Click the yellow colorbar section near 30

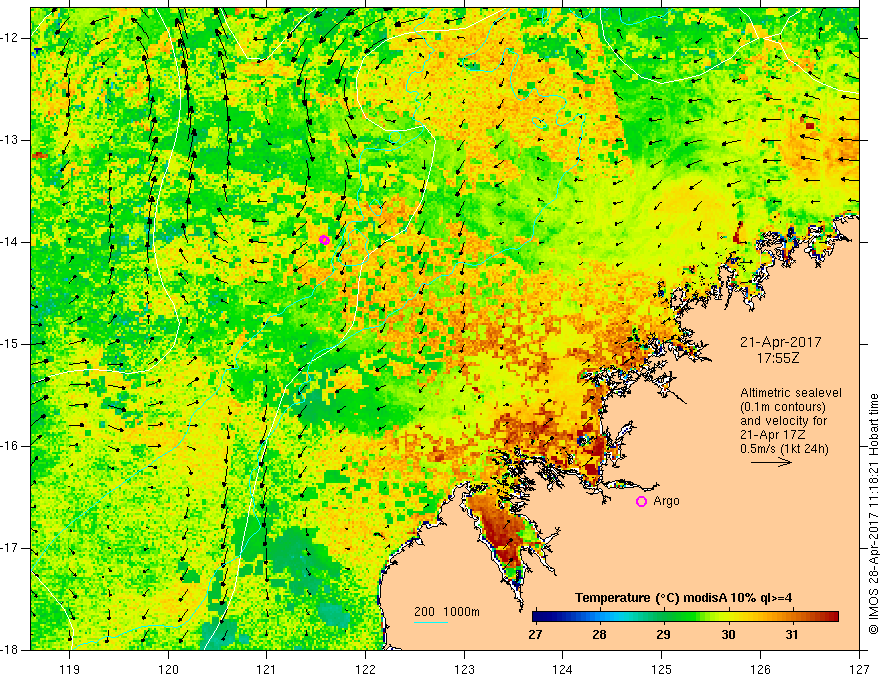[x=728, y=617]
